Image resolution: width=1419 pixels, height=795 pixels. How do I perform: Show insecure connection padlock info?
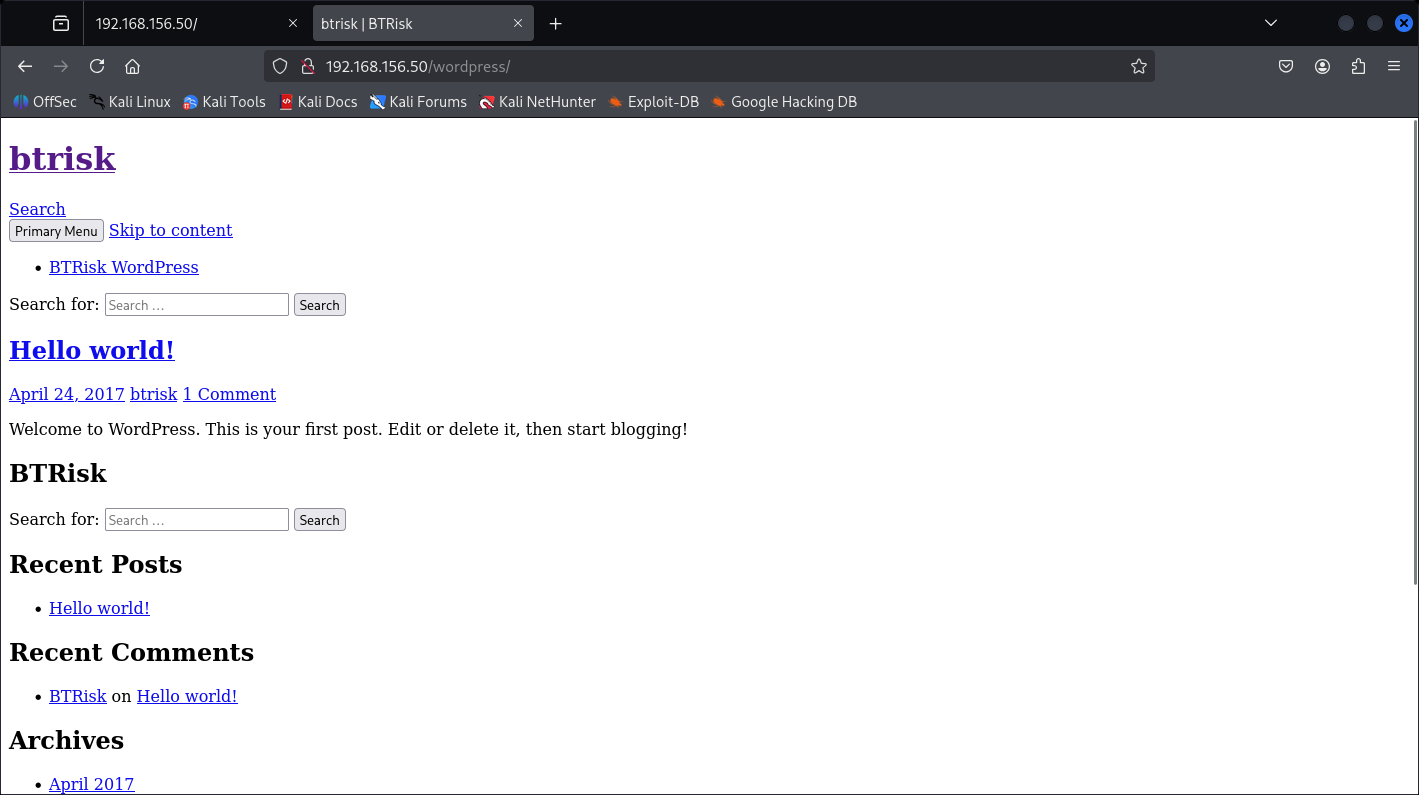(x=307, y=66)
